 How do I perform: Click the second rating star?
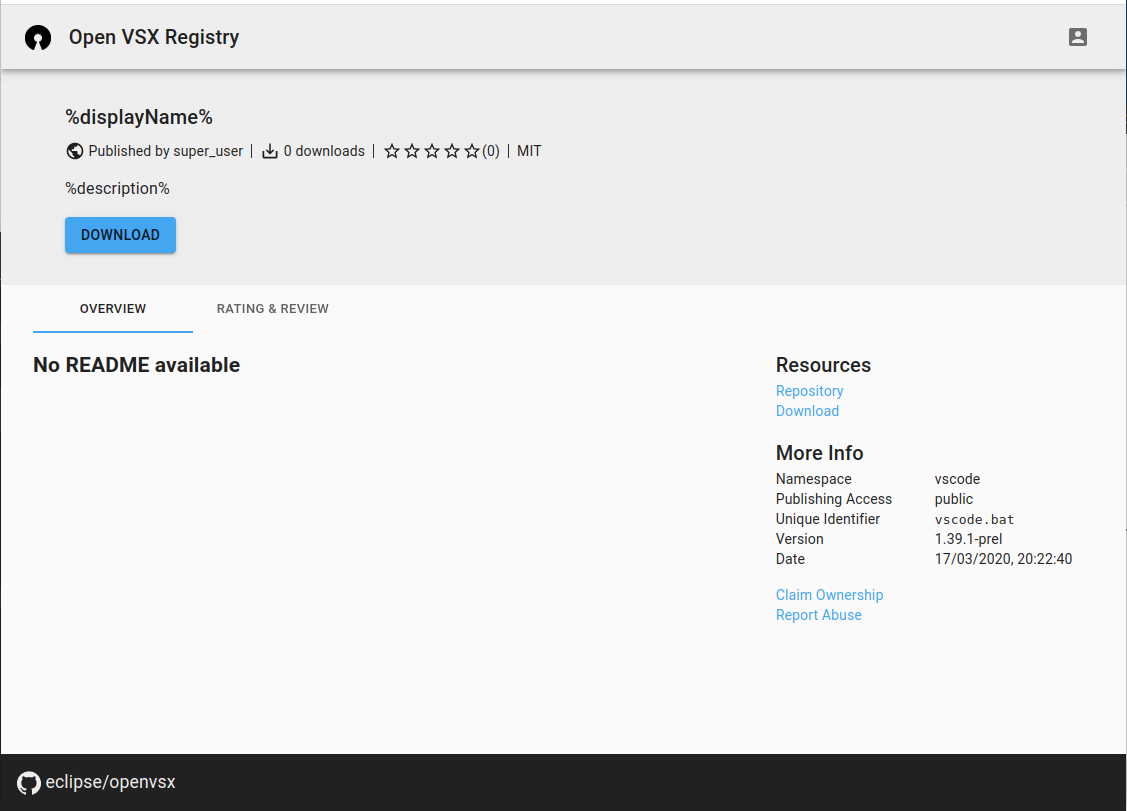click(x=412, y=150)
